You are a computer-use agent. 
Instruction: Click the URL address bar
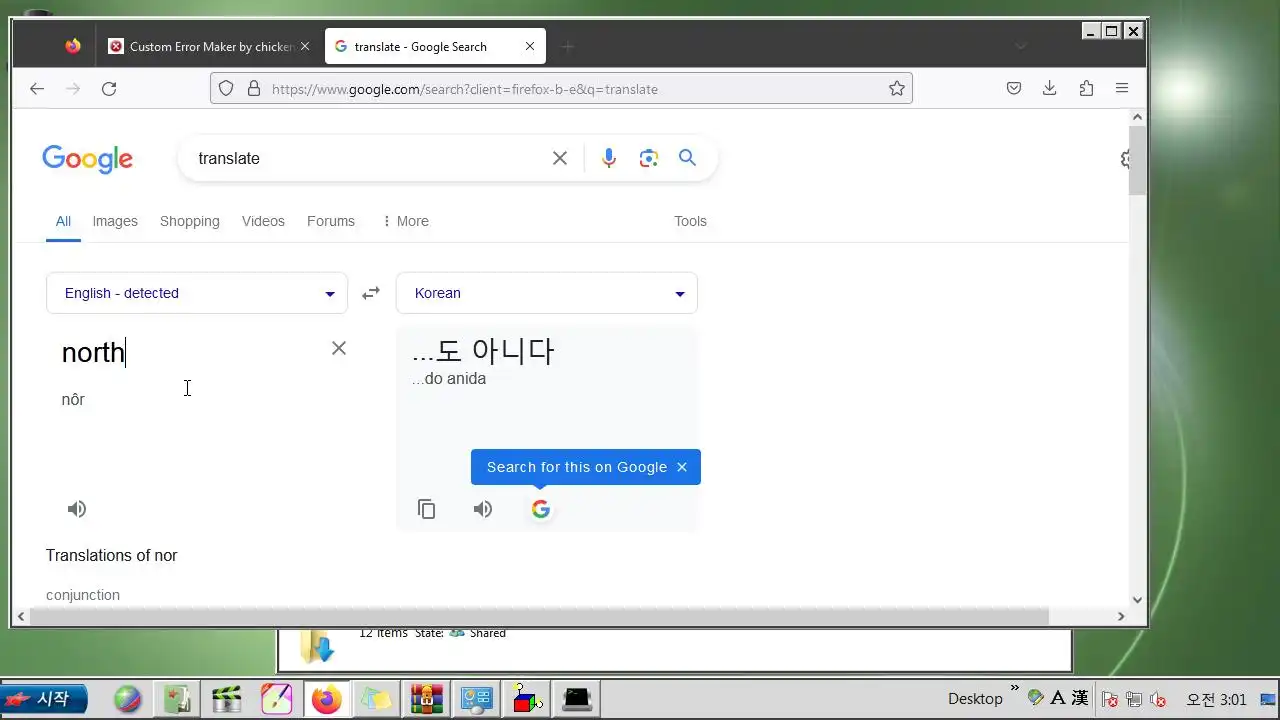[x=560, y=88]
